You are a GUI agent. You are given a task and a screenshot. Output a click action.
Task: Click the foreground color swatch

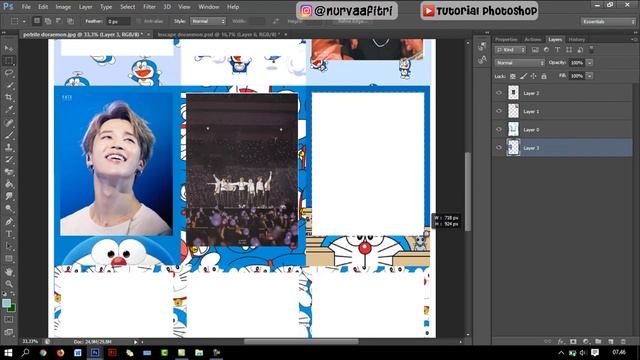click(6, 303)
